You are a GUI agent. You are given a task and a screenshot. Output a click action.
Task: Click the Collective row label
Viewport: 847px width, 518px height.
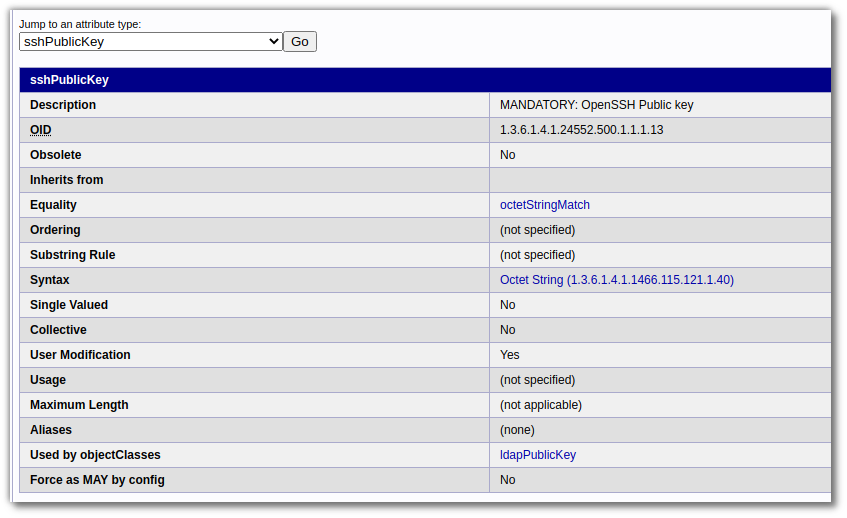pyautogui.click(x=58, y=329)
